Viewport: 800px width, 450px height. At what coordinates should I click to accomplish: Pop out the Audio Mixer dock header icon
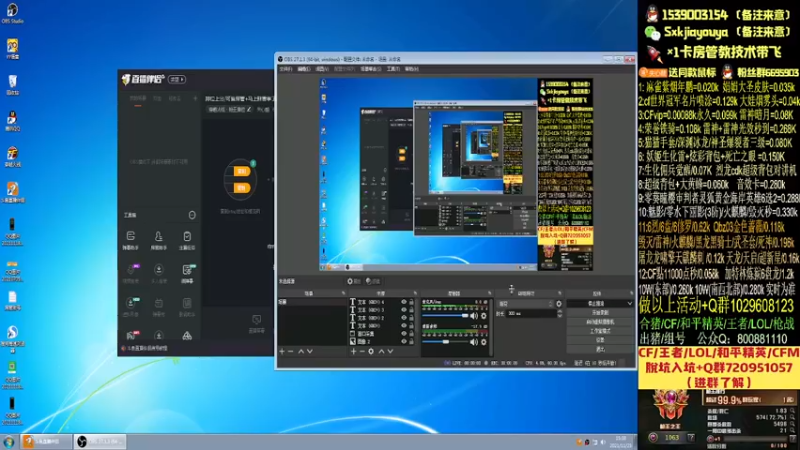pyautogui.click(x=489, y=293)
